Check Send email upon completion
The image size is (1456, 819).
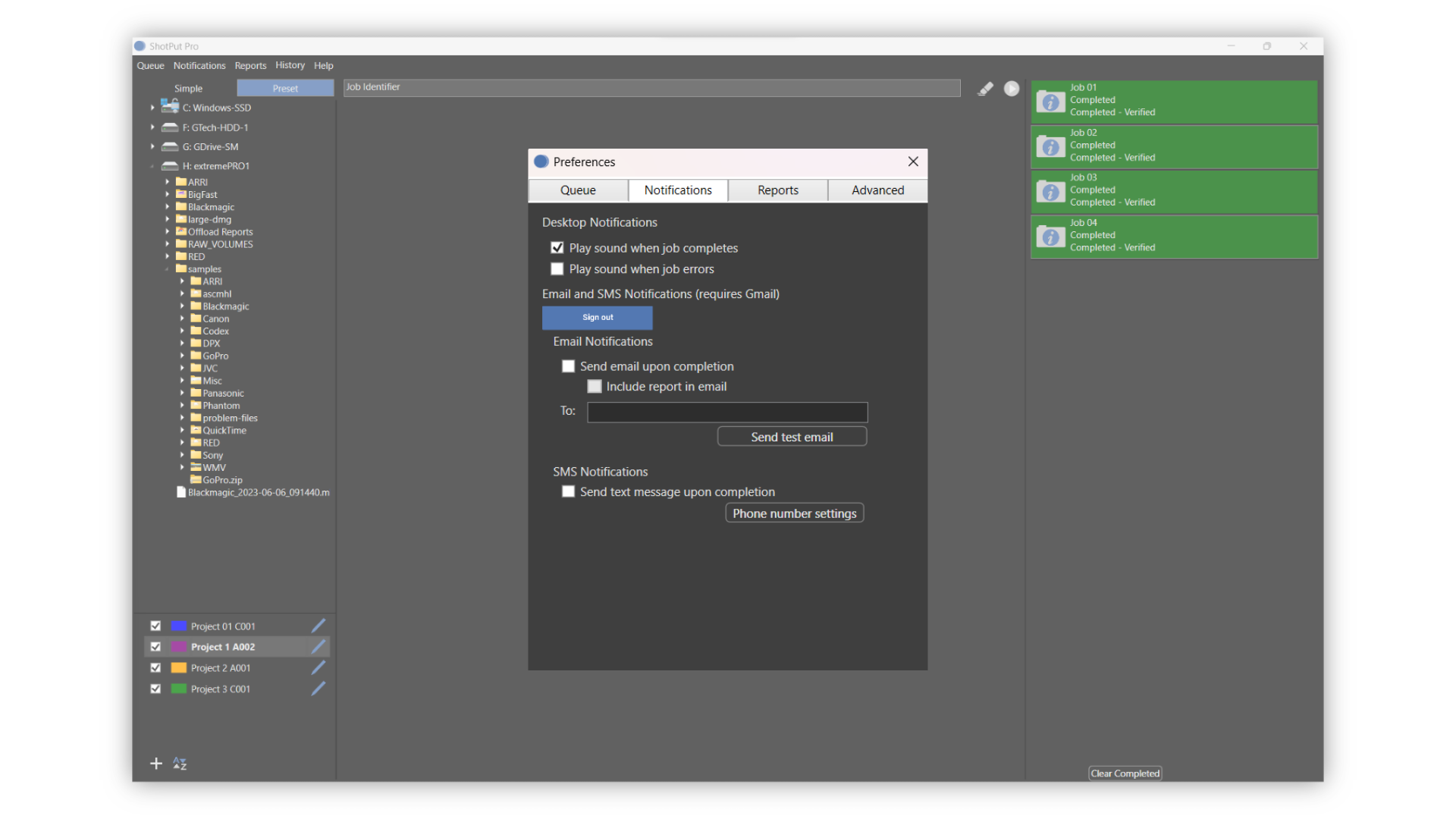(x=568, y=366)
